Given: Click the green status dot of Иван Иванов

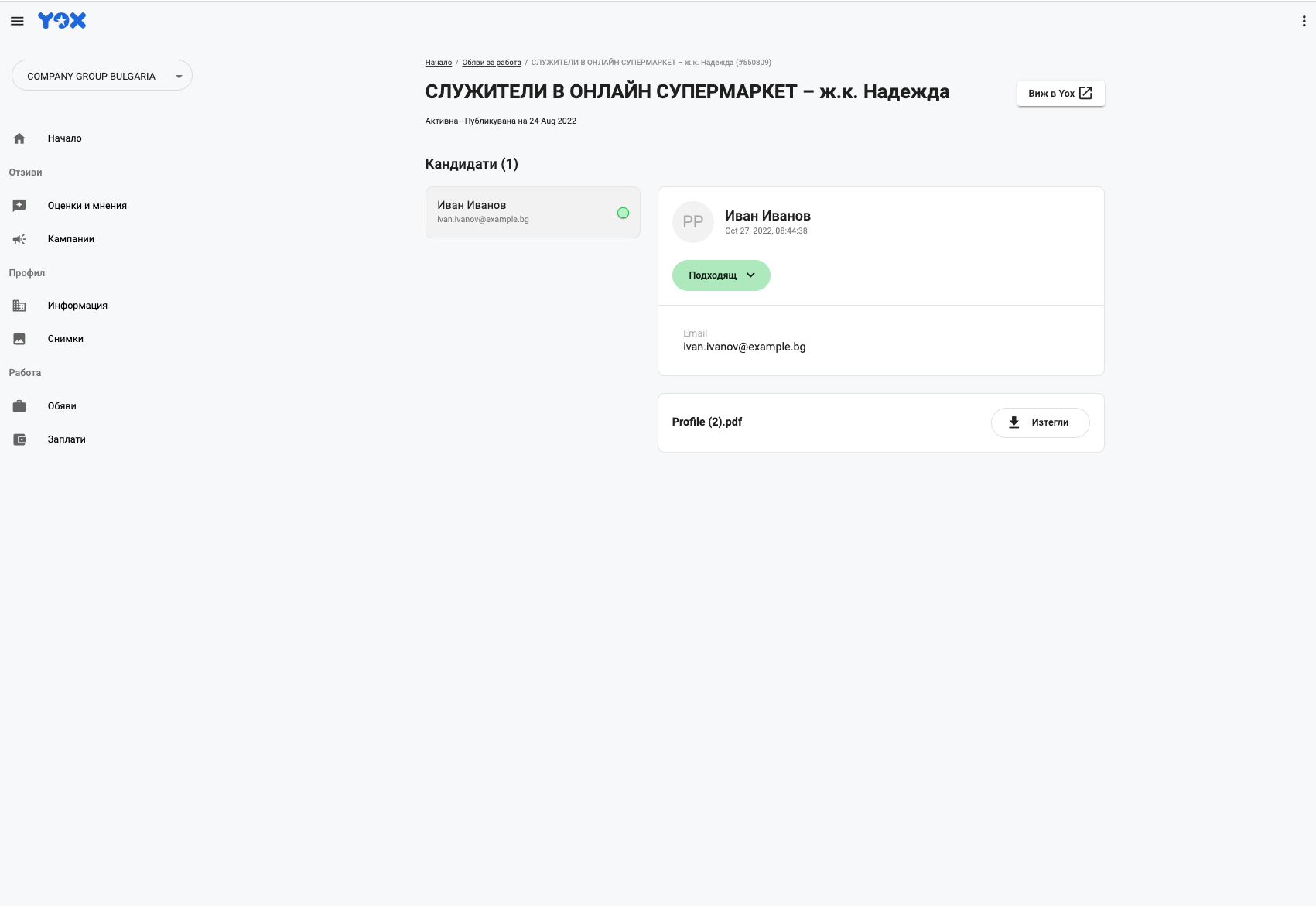Looking at the screenshot, I should [x=623, y=213].
